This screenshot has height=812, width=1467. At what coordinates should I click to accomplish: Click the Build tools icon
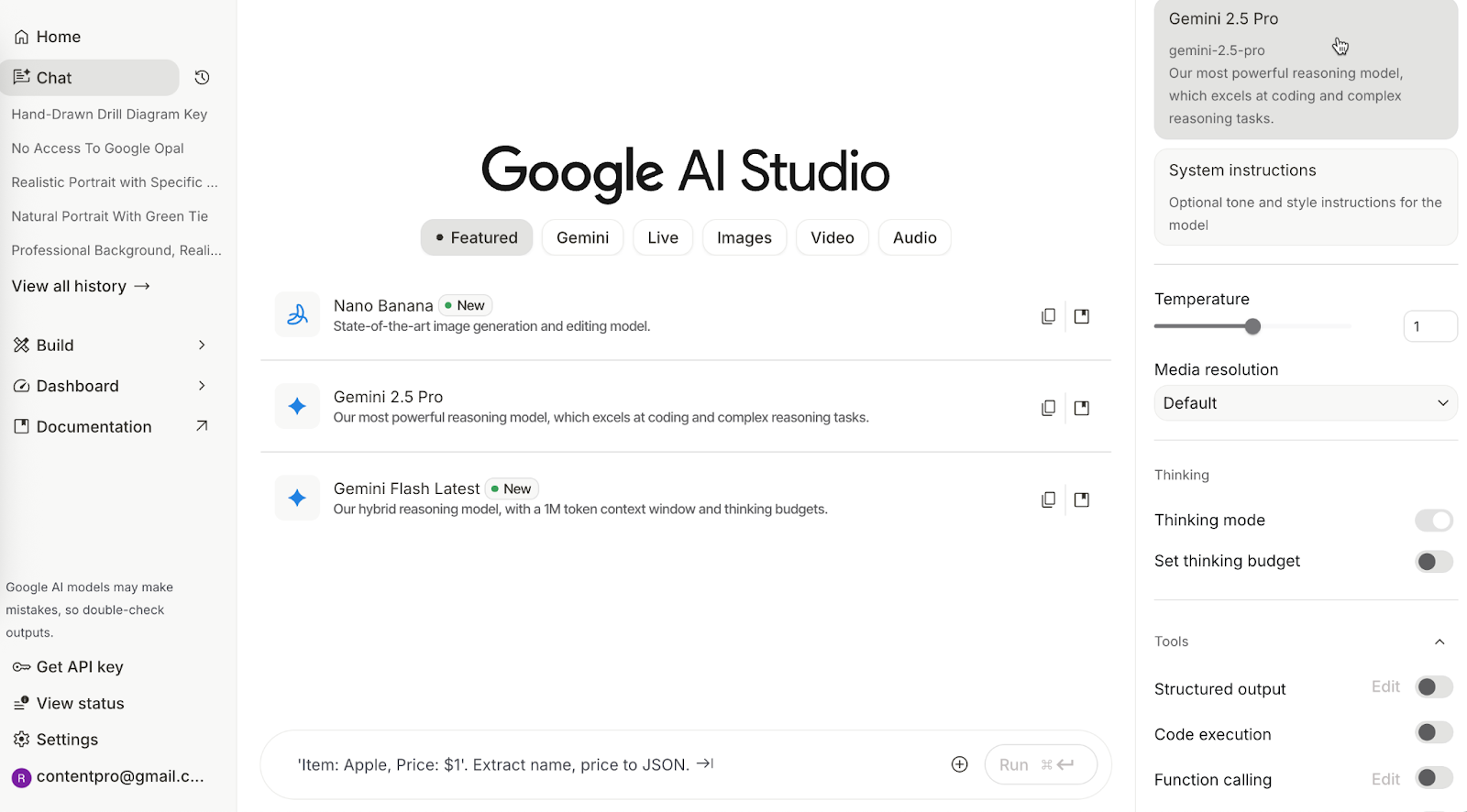coord(21,345)
